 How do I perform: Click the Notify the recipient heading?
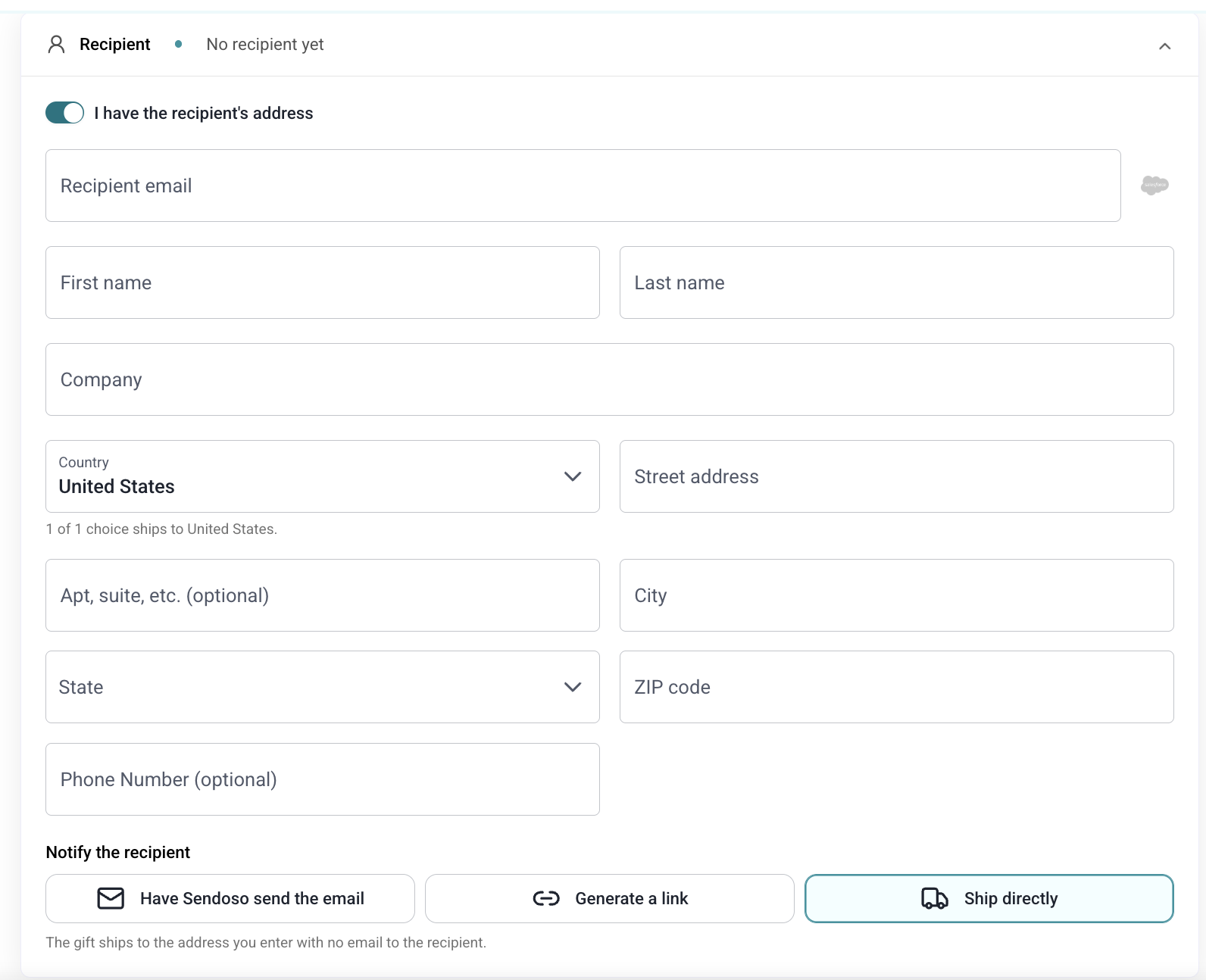(118, 852)
